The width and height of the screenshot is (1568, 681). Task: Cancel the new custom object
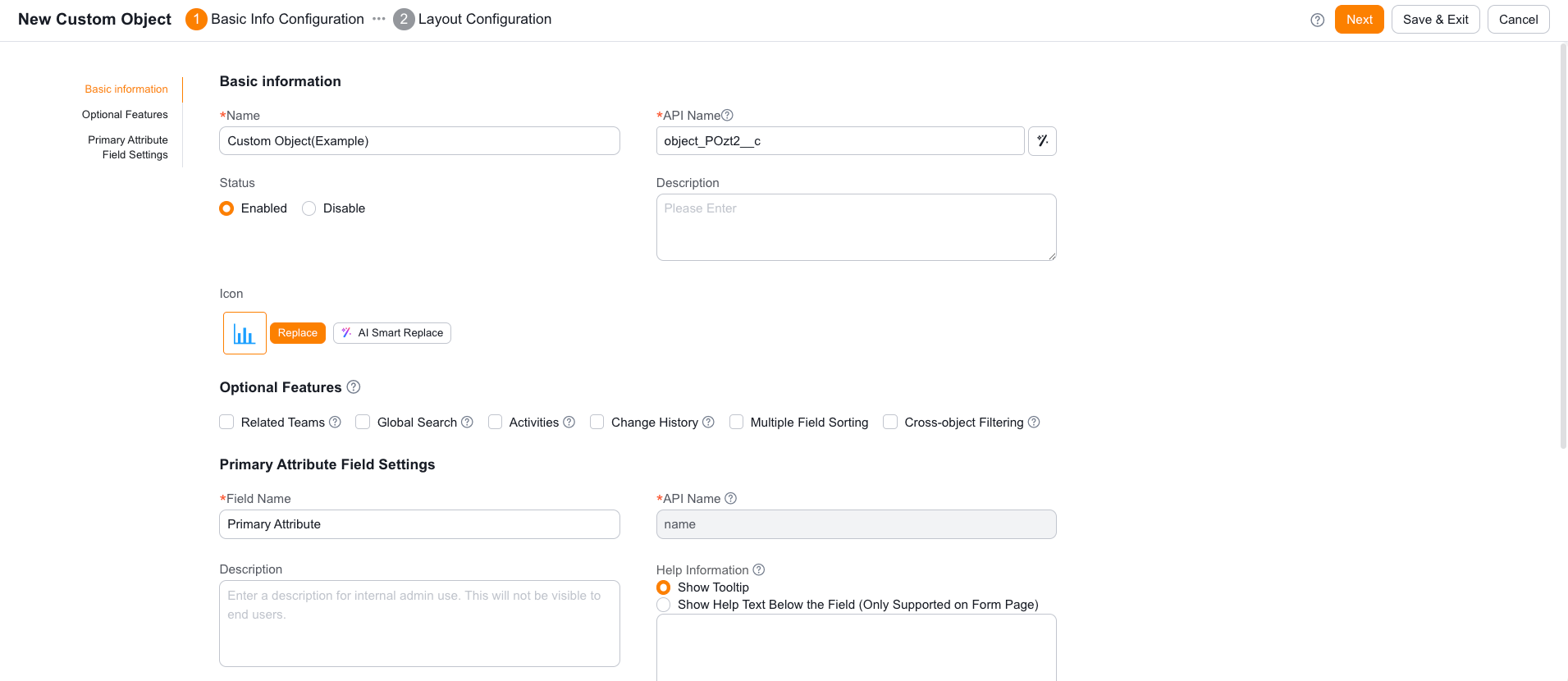coord(1518,20)
